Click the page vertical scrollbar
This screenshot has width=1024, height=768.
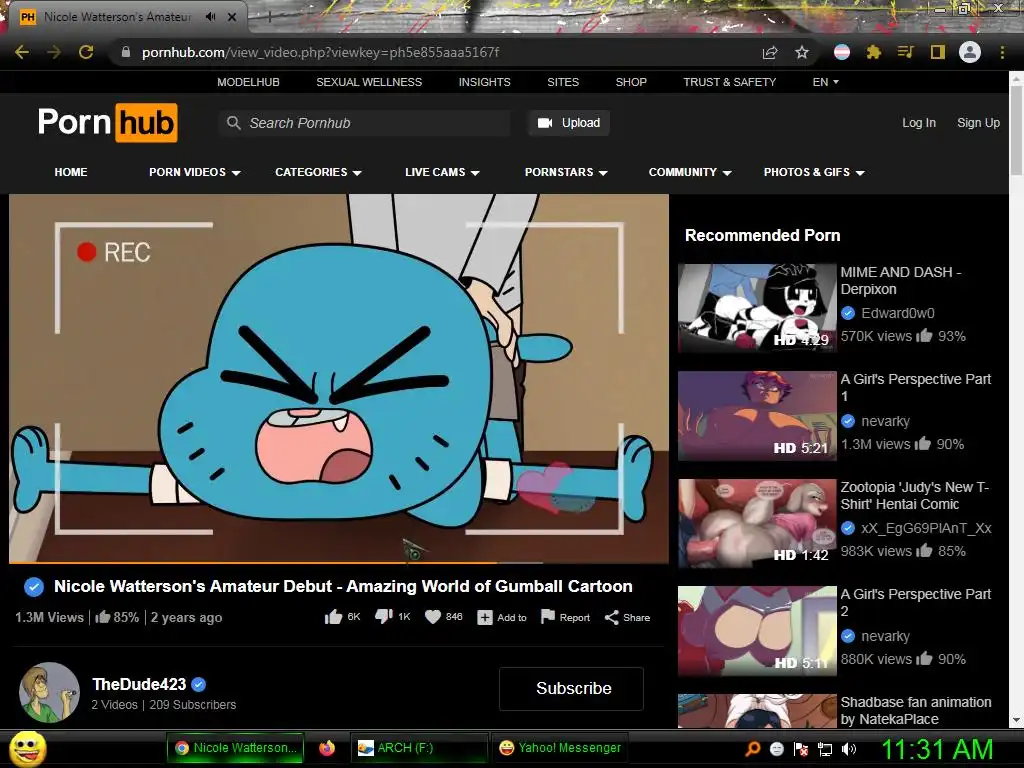point(1016,129)
